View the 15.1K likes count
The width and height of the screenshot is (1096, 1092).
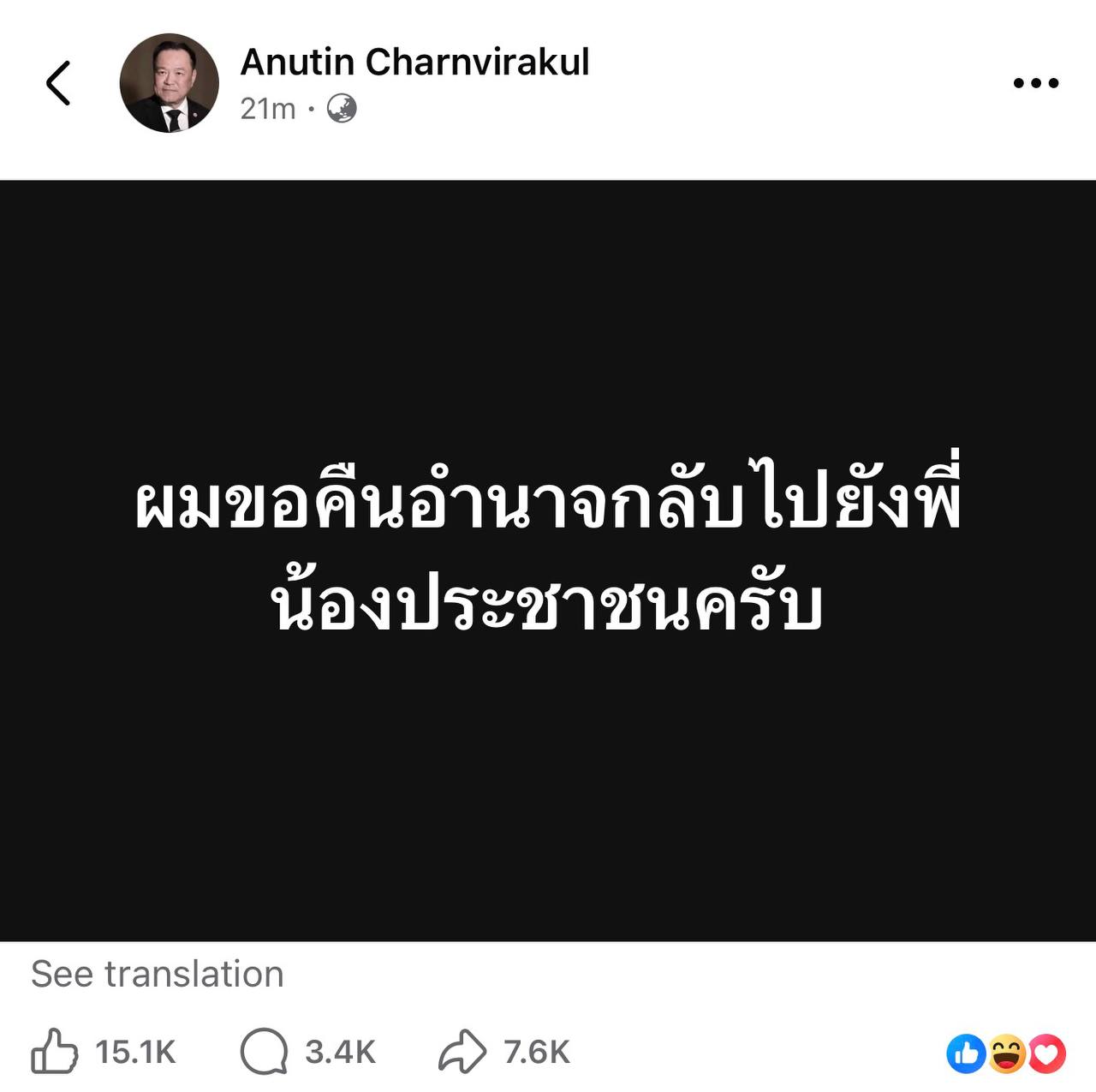(135, 1052)
